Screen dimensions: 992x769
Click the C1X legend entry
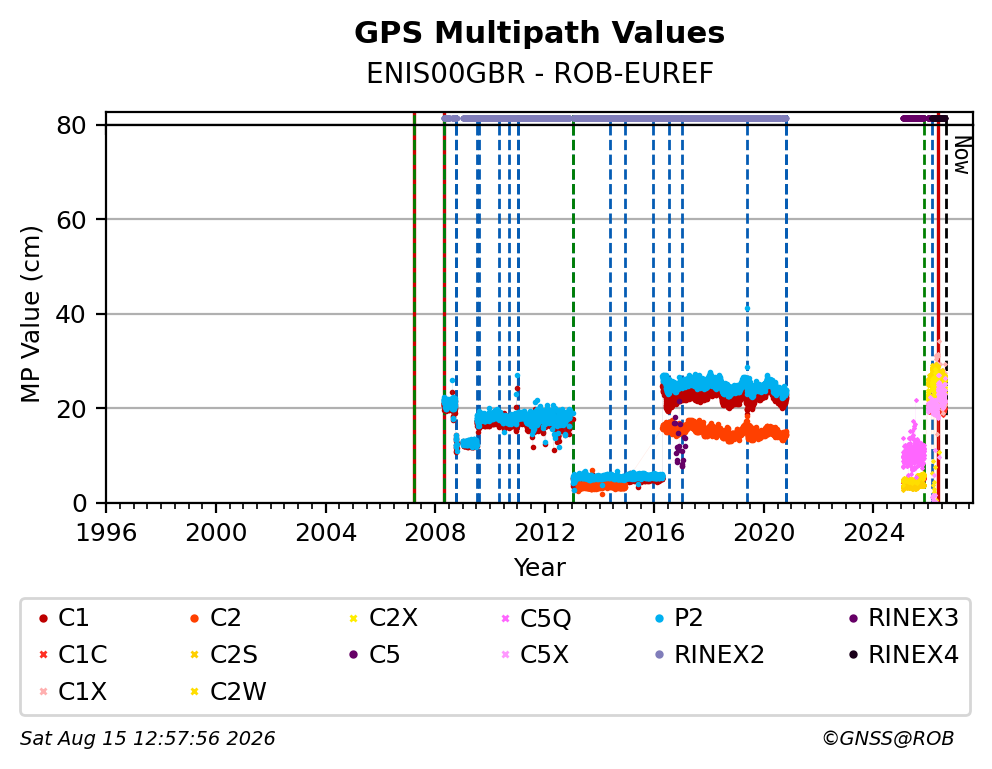pyautogui.click(x=73, y=692)
